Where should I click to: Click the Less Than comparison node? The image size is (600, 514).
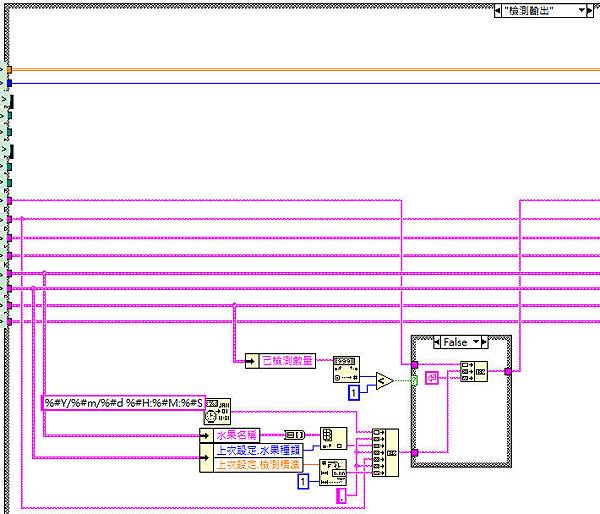pyautogui.click(x=385, y=381)
